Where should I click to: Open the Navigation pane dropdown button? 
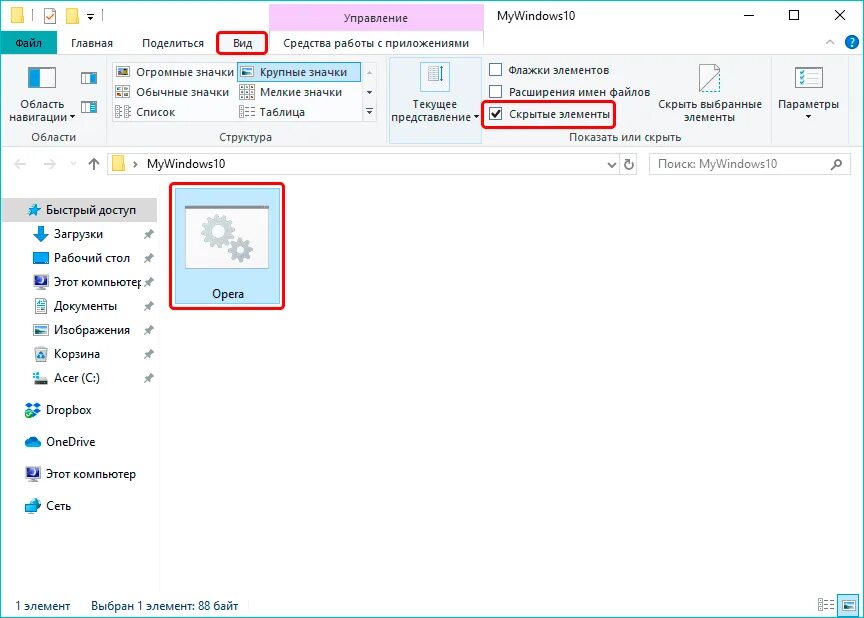(42, 94)
